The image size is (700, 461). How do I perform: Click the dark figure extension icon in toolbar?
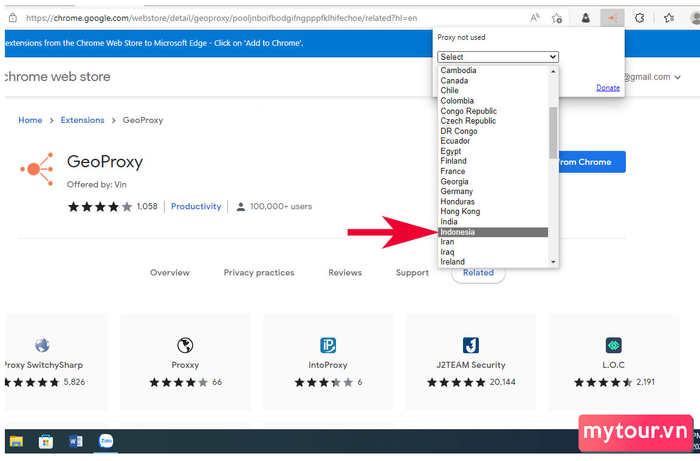(585, 18)
